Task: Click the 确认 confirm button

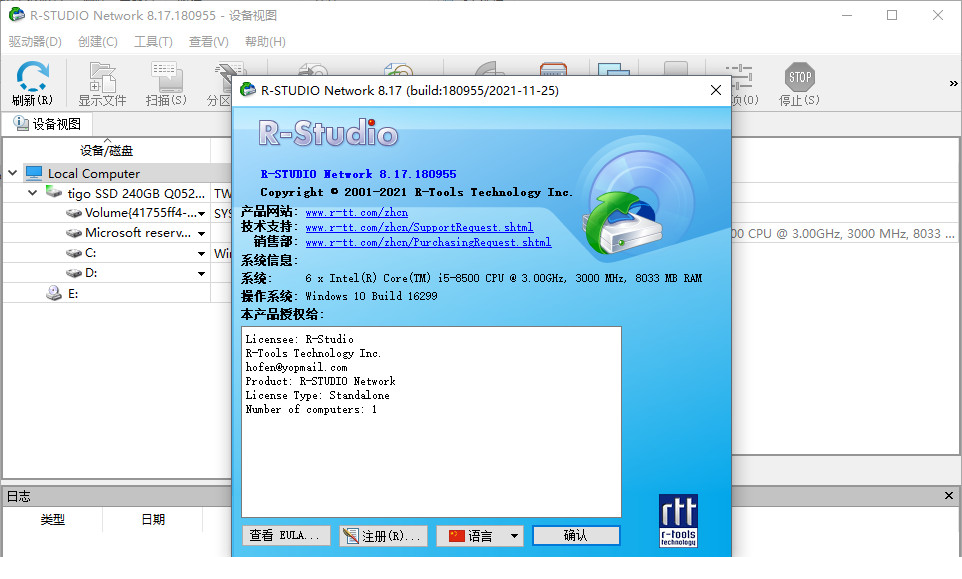Action: pos(576,535)
